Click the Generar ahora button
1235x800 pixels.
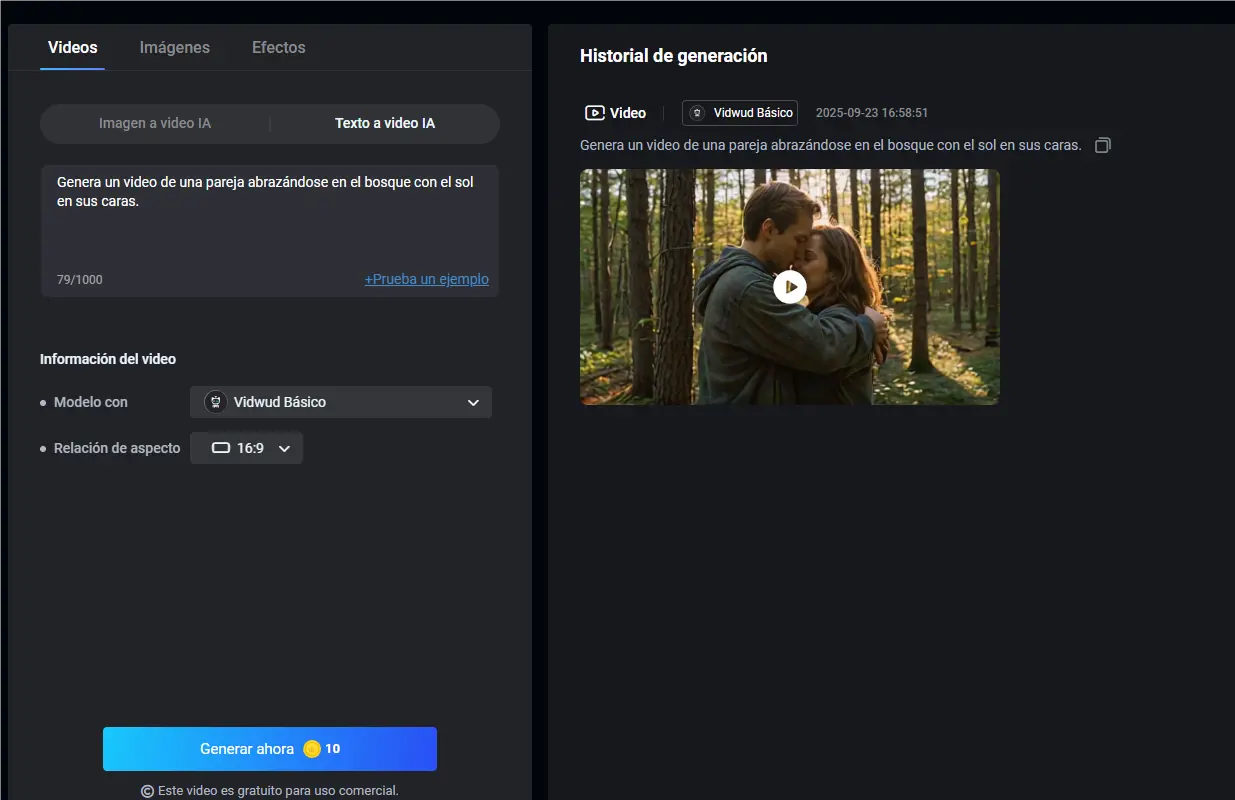pos(269,748)
